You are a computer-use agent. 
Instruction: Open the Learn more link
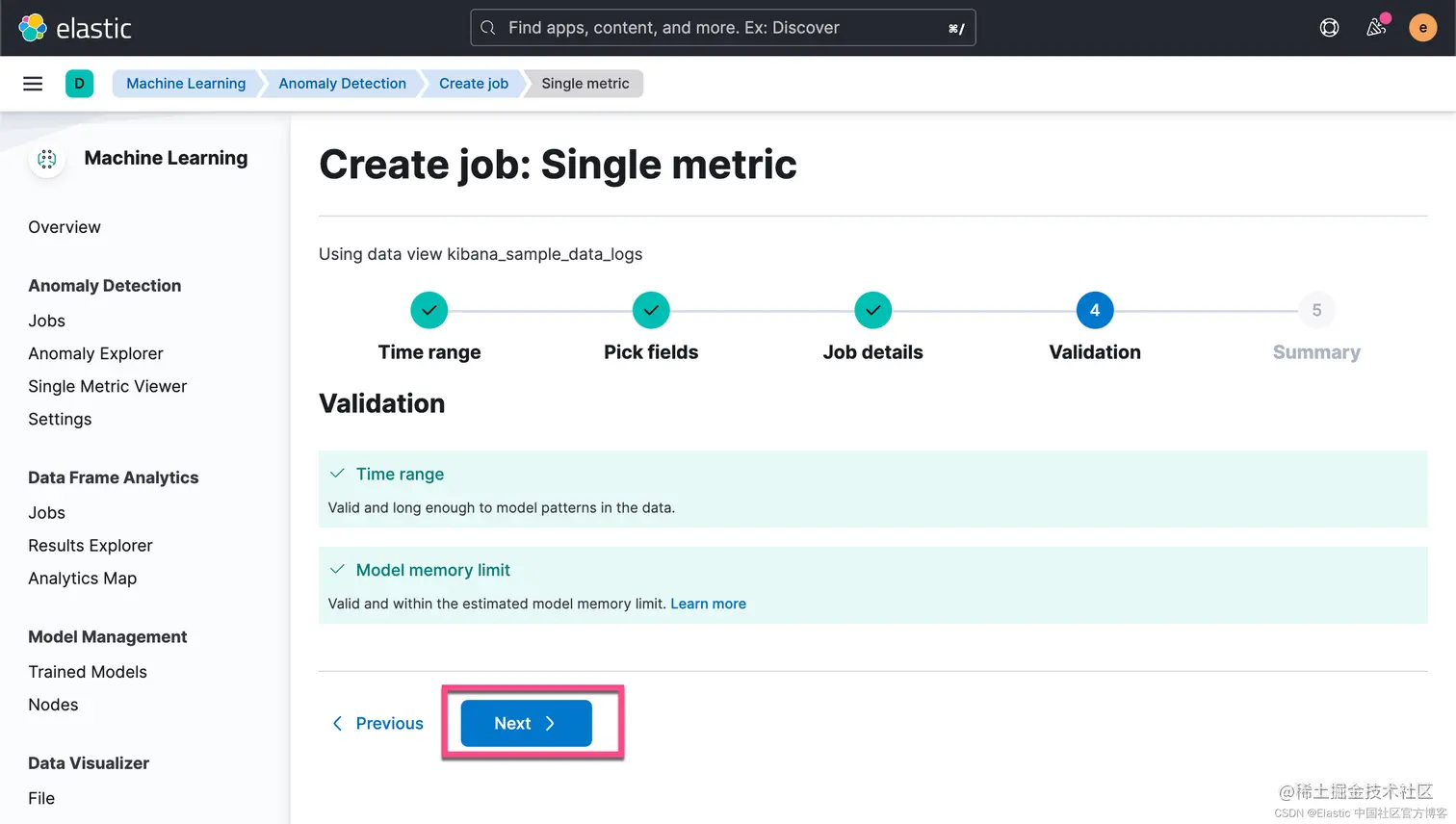708,604
